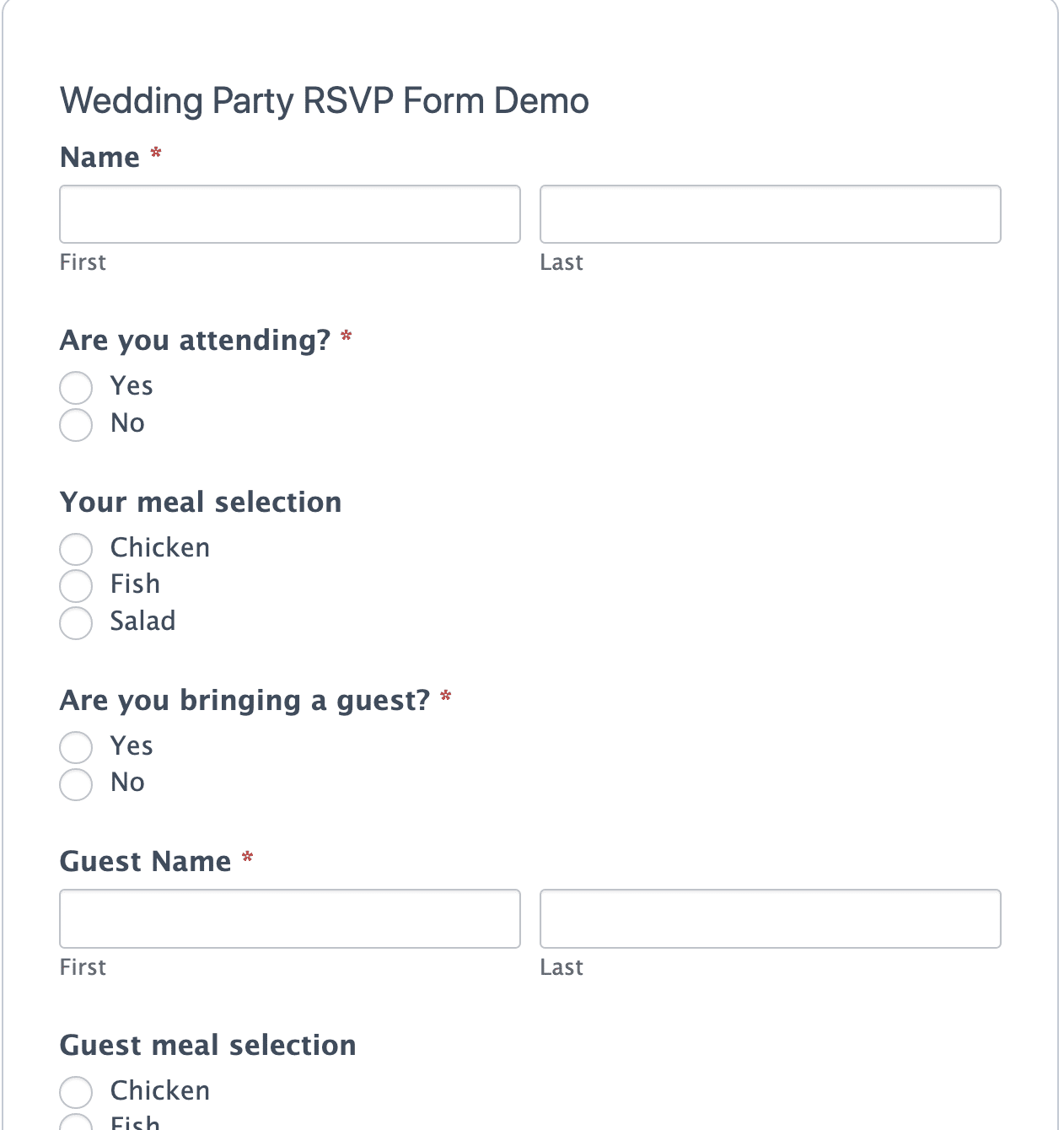
Task: Click the guest's Last name input field
Action: 769,918
